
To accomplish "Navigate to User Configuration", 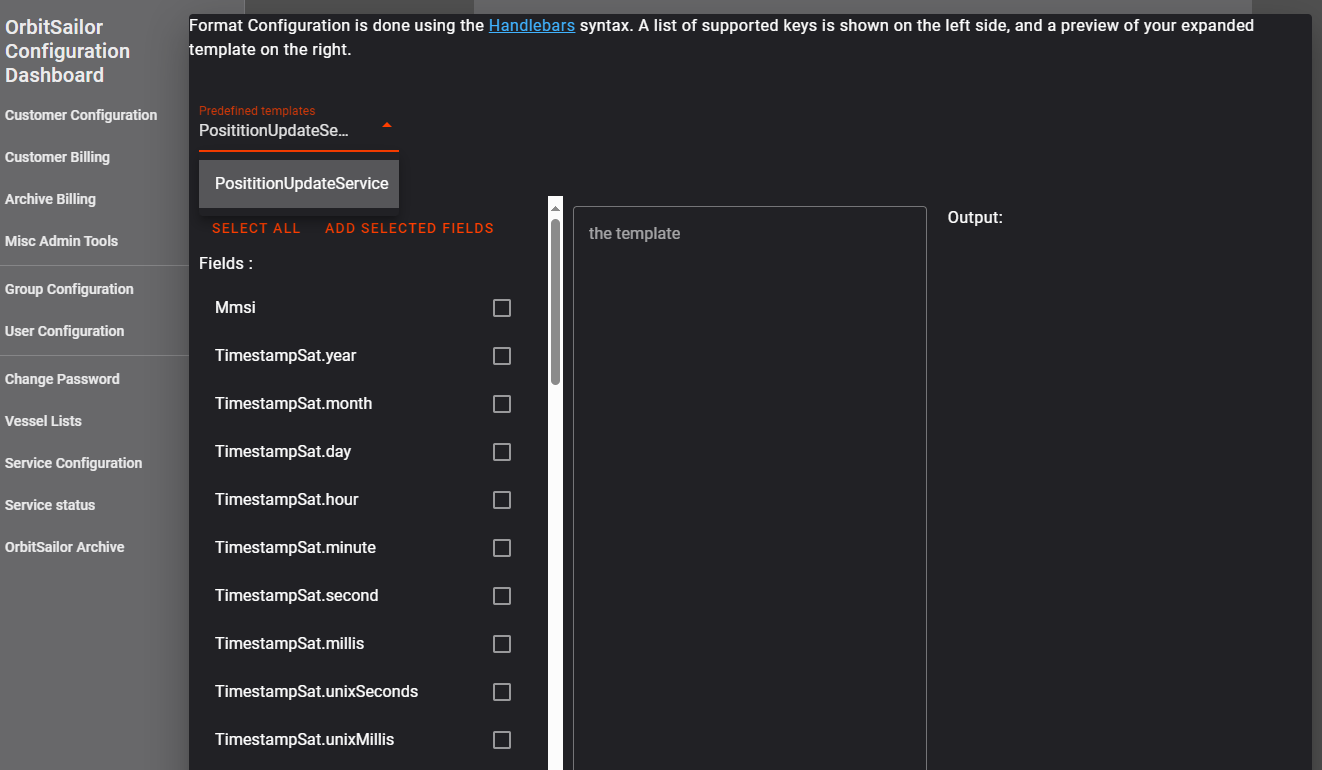I will pyautogui.click(x=64, y=331).
